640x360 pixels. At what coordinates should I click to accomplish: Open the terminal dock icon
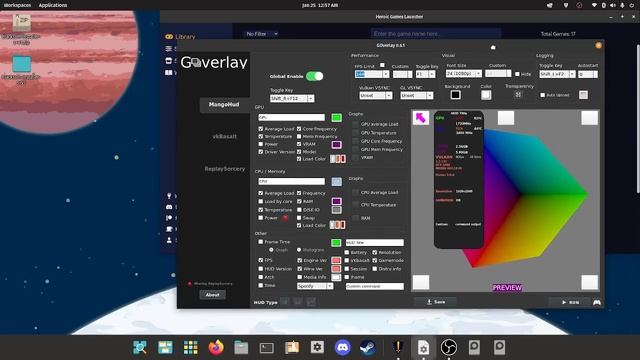(267, 348)
